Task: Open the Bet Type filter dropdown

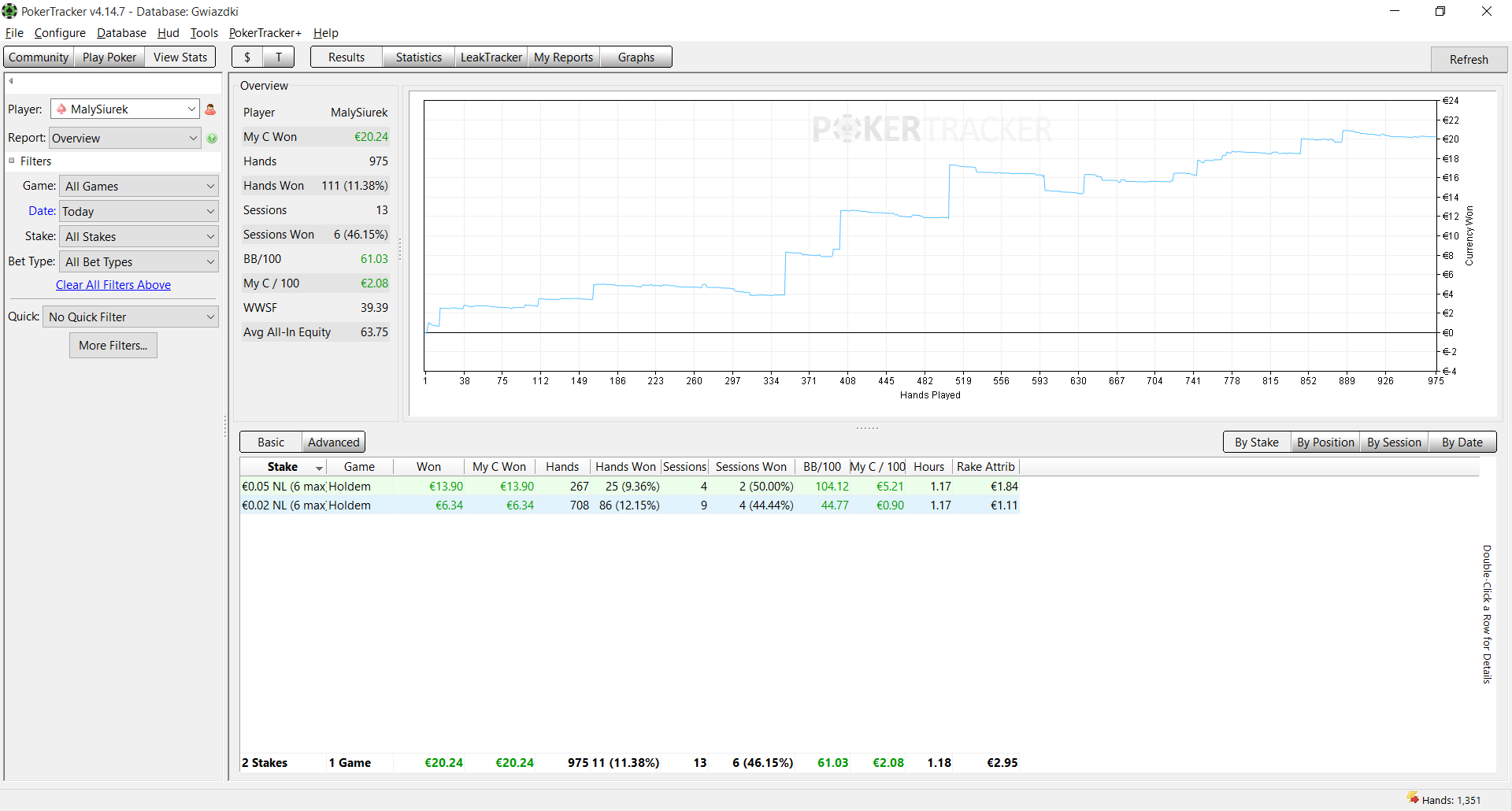Action: tap(139, 262)
